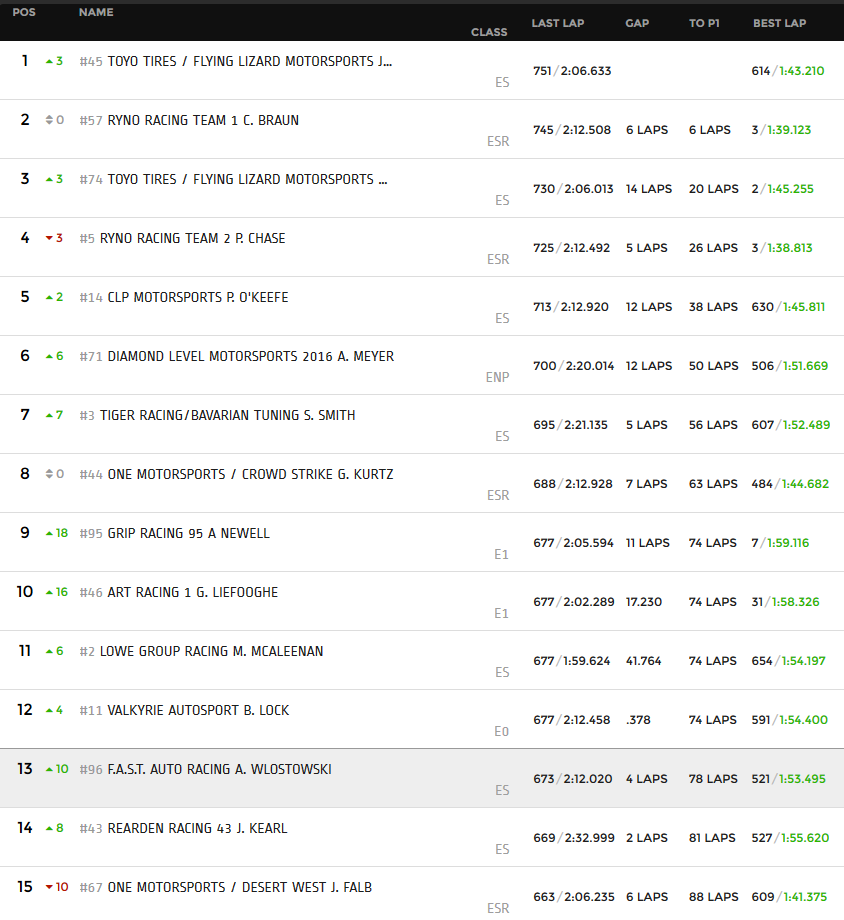This screenshot has height=920, width=844.
Task: Click the ENP class label for #71
Action: click(497, 377)
